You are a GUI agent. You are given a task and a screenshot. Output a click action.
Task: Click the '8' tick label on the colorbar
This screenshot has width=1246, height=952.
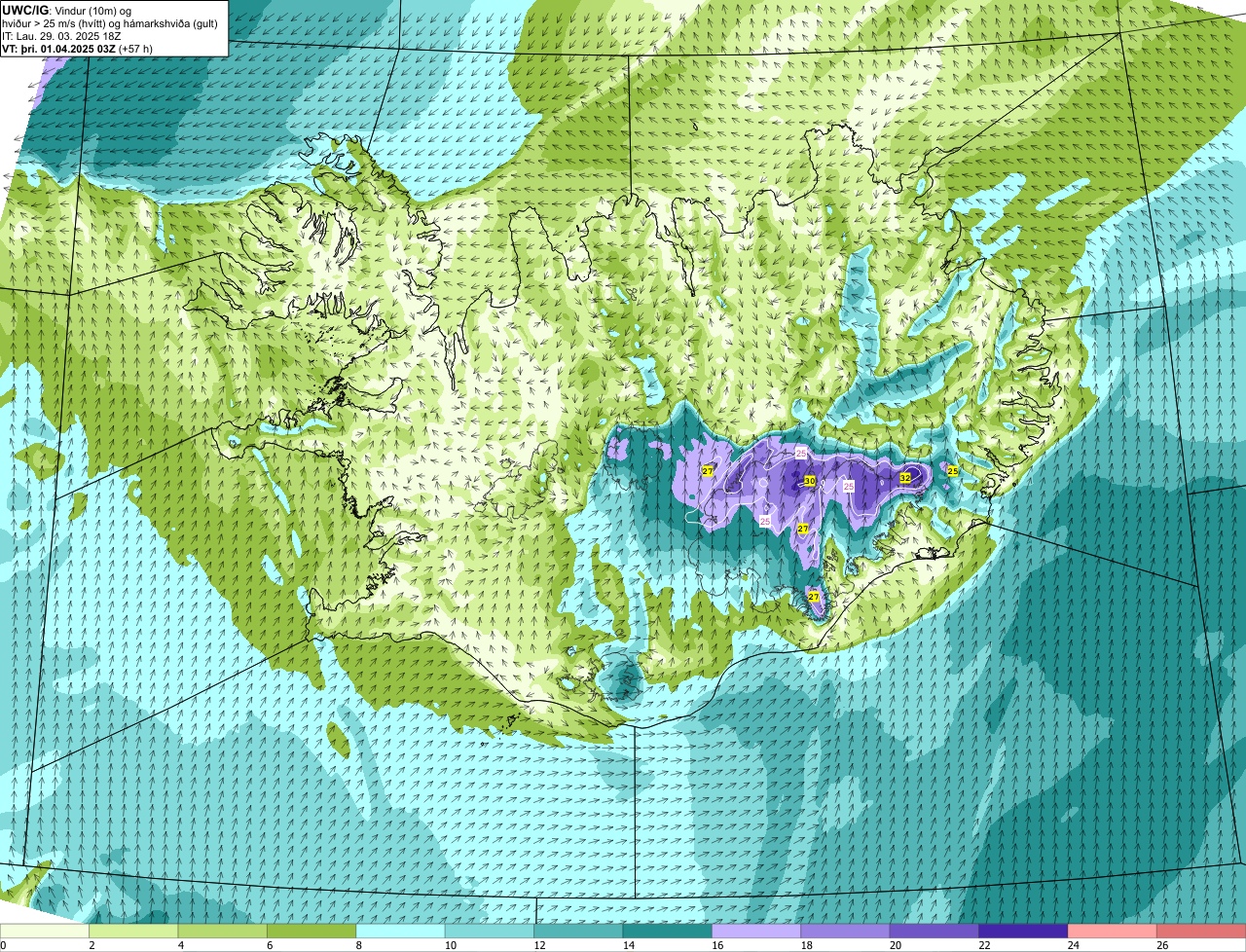tap(358, 945)
